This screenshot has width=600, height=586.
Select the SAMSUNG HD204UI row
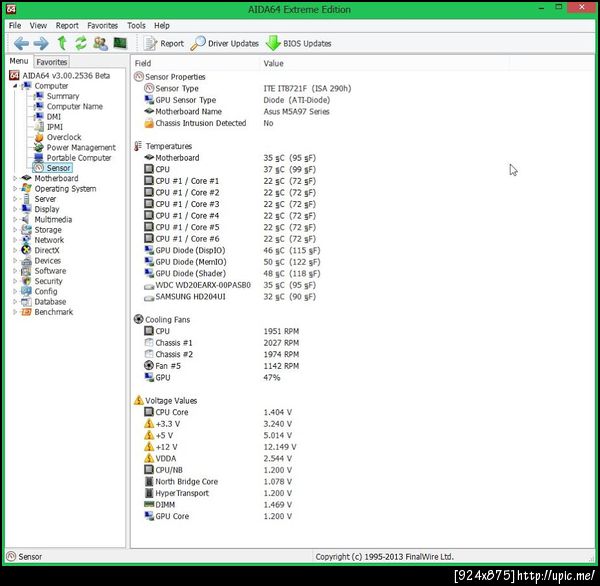230,297
